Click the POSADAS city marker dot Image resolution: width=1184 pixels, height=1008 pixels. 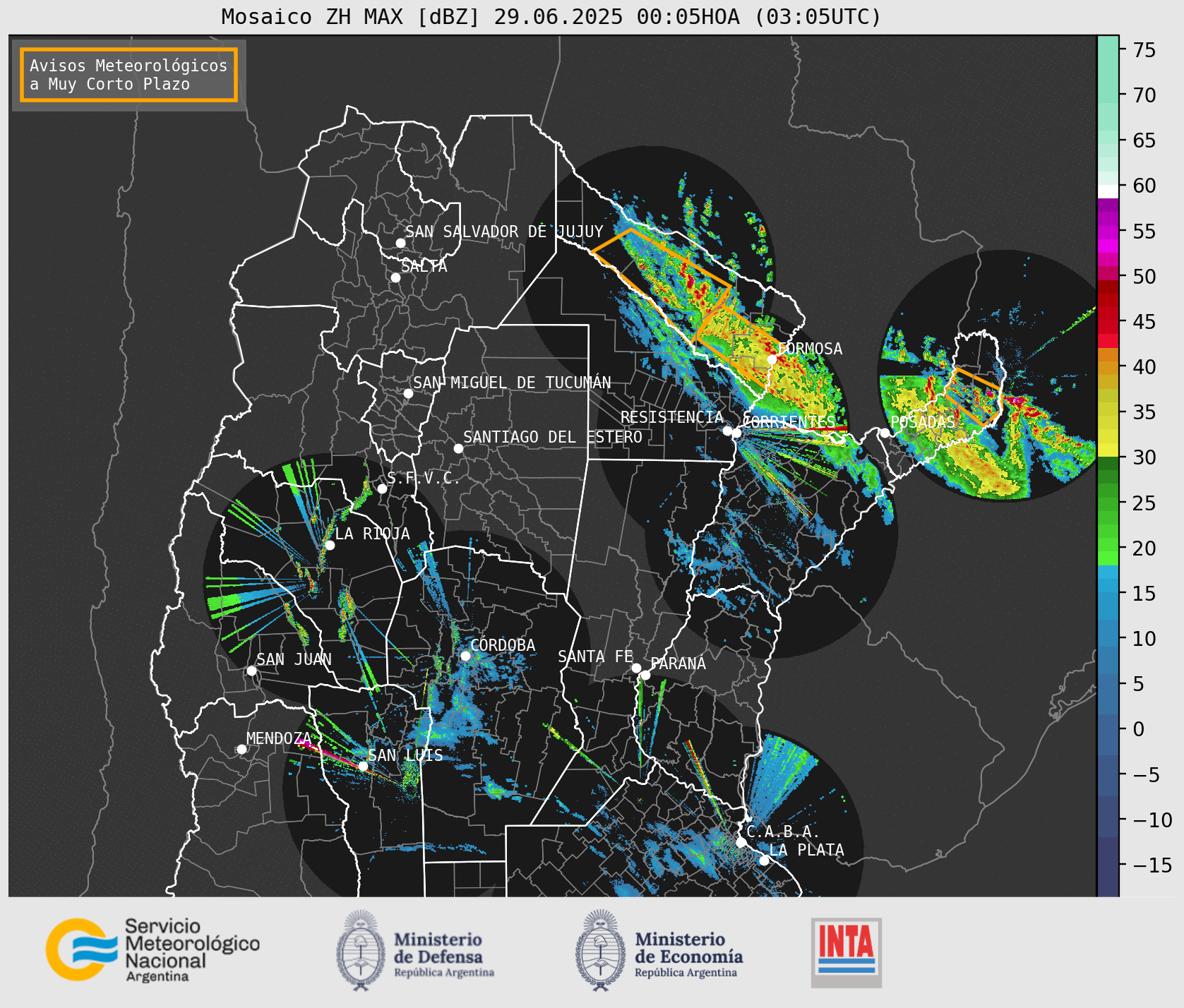coord(885,433)
